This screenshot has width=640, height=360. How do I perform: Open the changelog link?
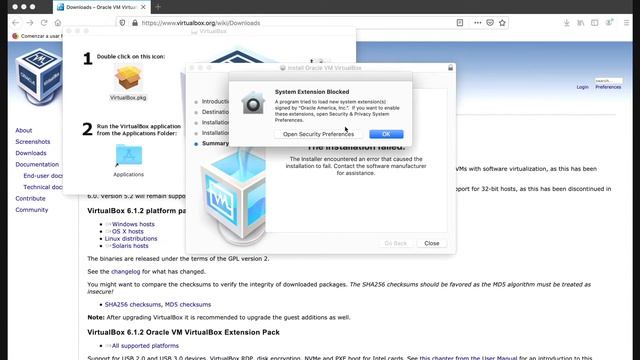(125, 271)
